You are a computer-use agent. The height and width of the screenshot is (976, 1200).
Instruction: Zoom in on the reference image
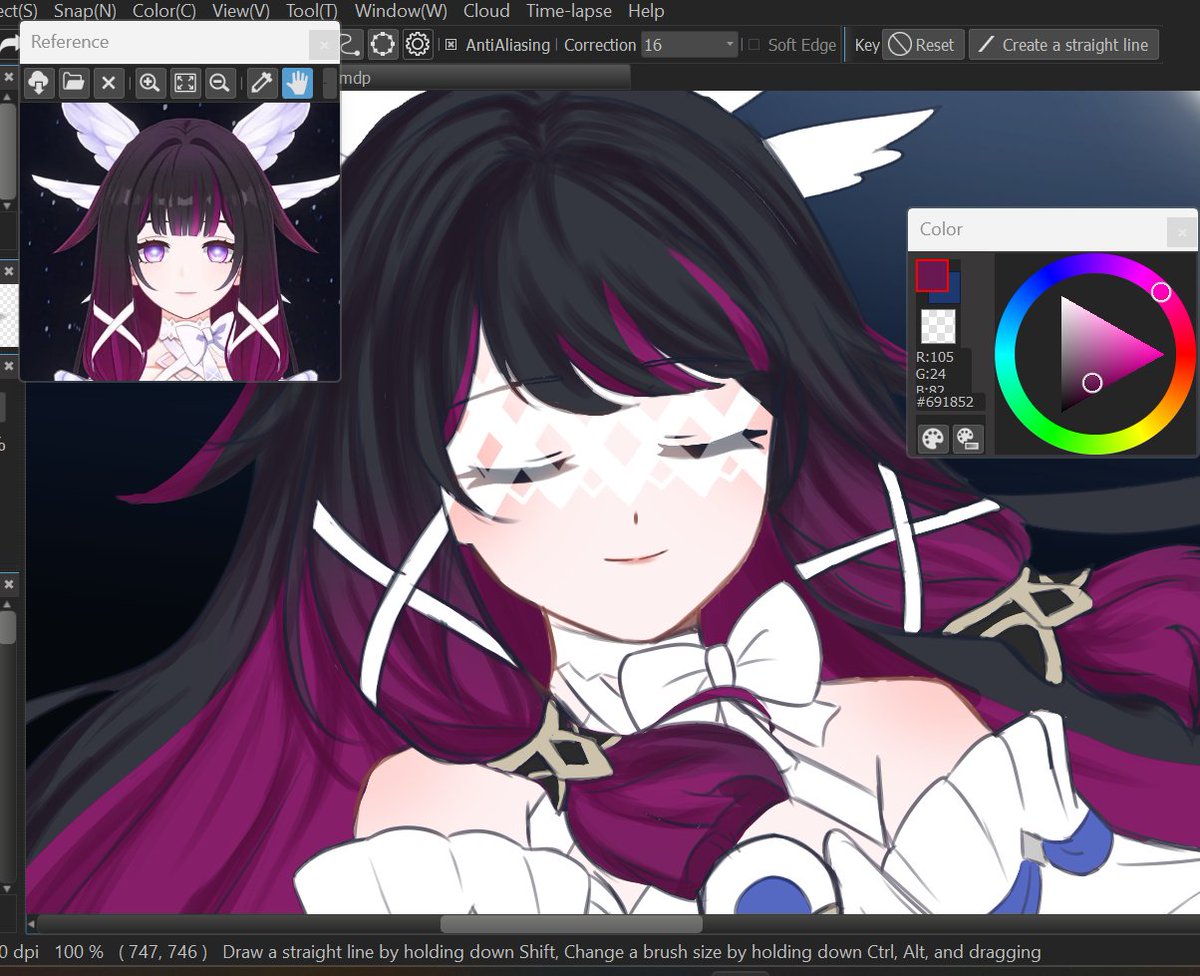coord(150,83)
